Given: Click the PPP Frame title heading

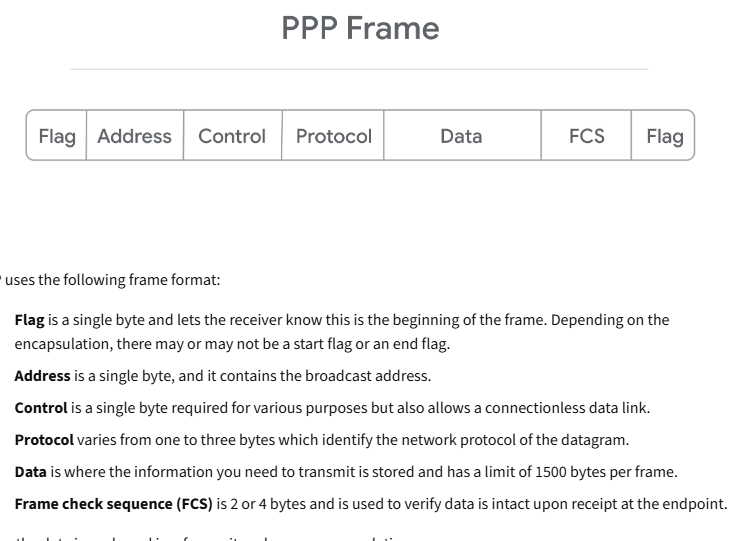Looking at the screenshot, I should [x=360, y=28].
